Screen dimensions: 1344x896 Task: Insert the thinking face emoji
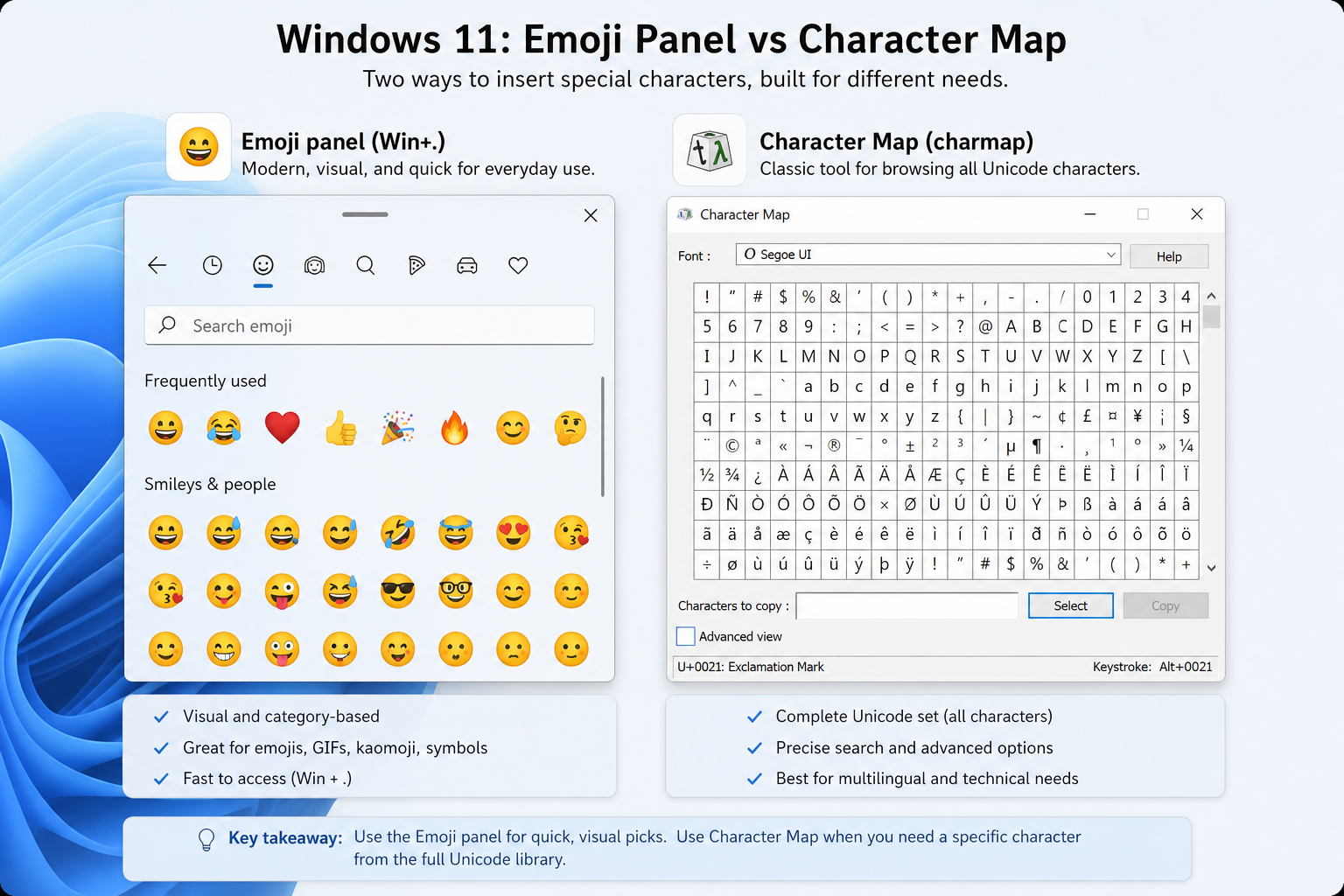click(570, 428)
